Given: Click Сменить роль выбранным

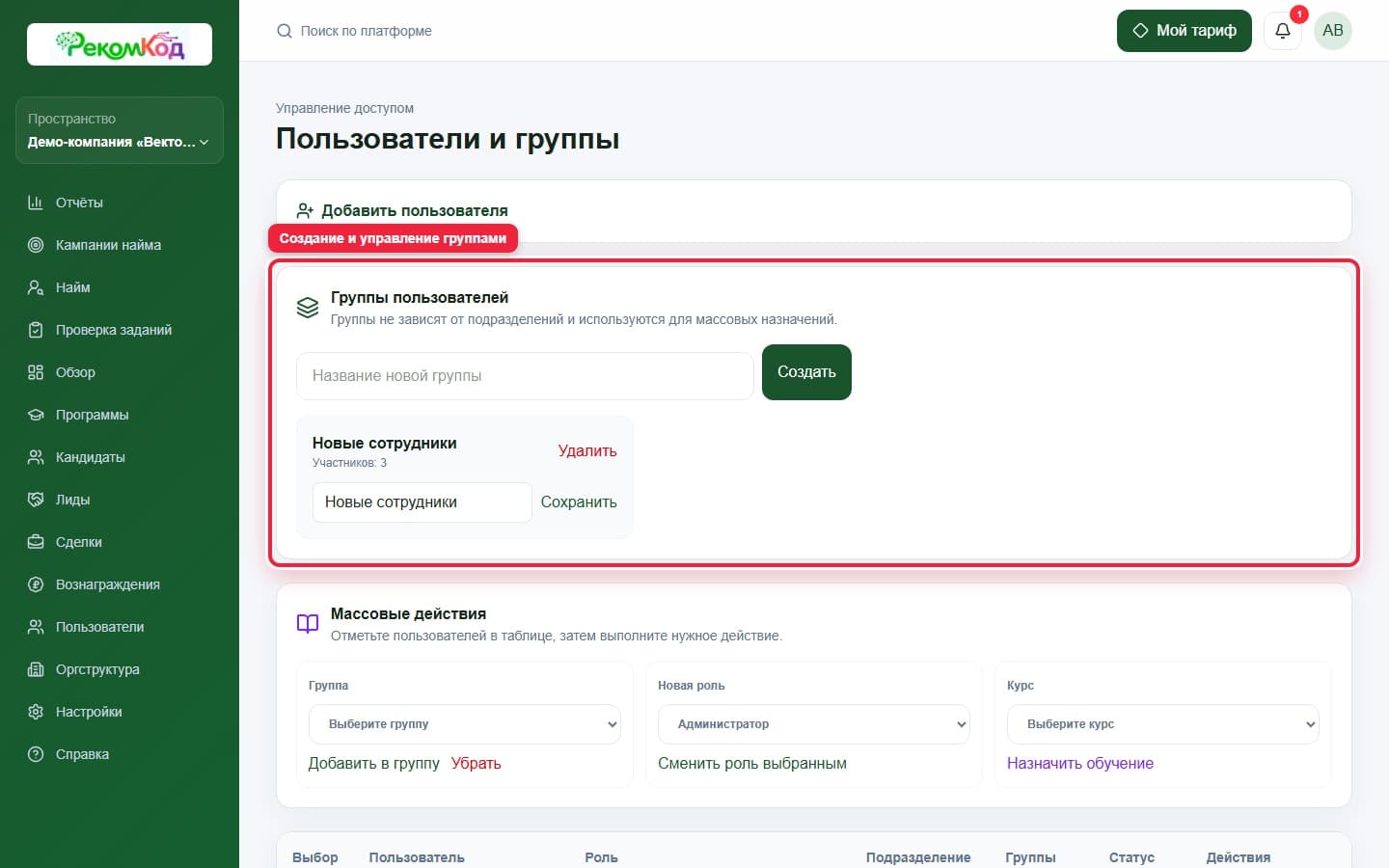Looking at the screenshot, I should (752, 763).
